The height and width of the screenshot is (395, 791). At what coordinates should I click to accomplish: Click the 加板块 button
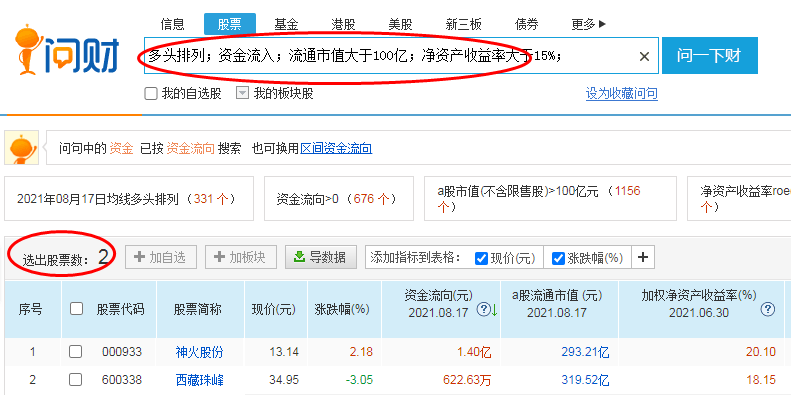[241, 257]
